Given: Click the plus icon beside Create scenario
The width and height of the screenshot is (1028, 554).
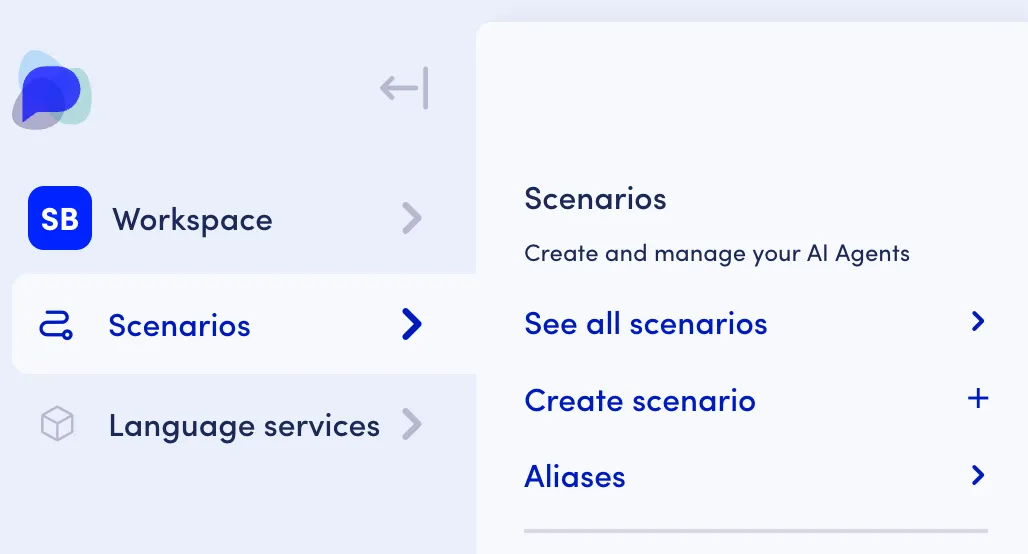Looking at the screenshot, I should click(978, 398).
